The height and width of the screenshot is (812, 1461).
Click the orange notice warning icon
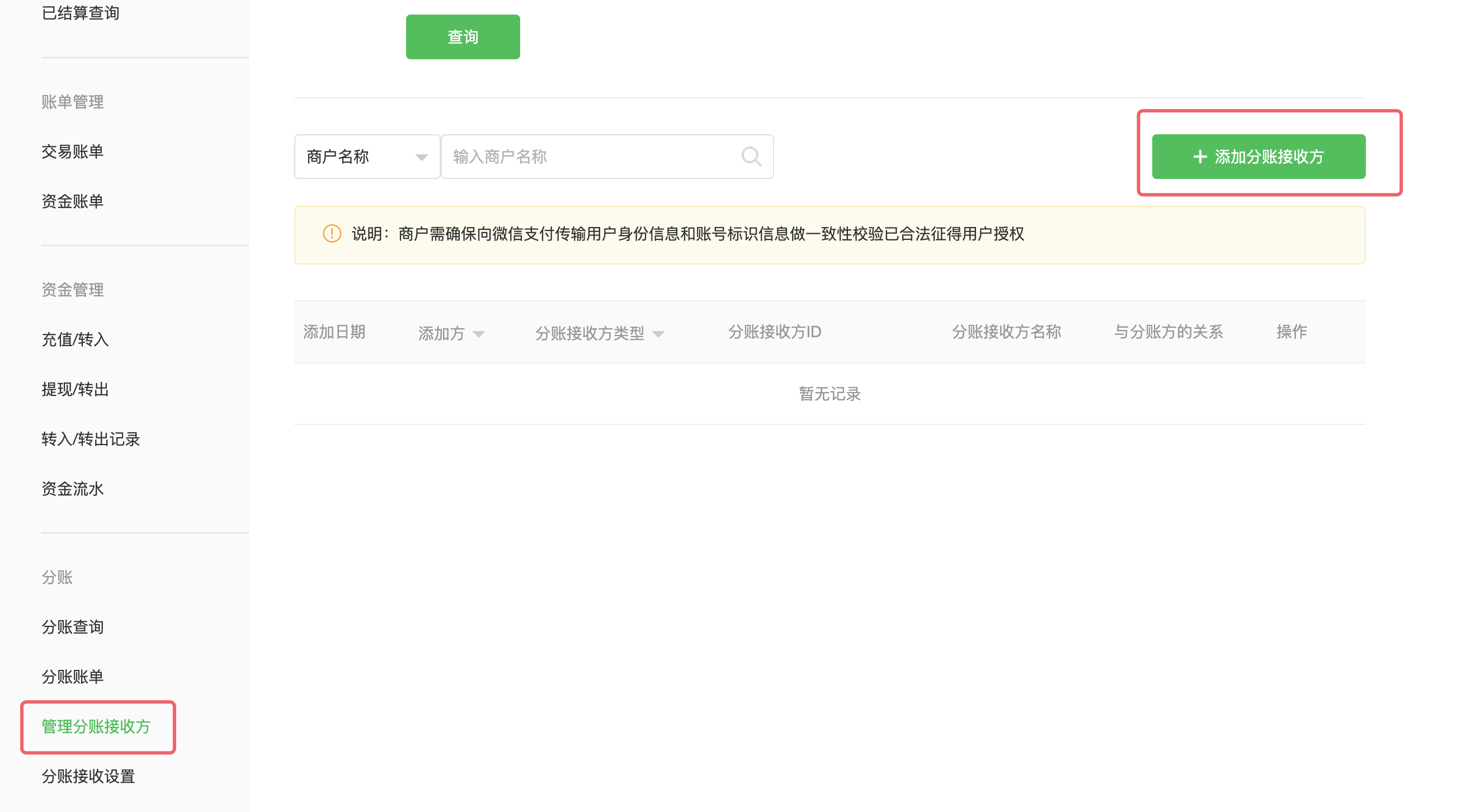point(332,234)
